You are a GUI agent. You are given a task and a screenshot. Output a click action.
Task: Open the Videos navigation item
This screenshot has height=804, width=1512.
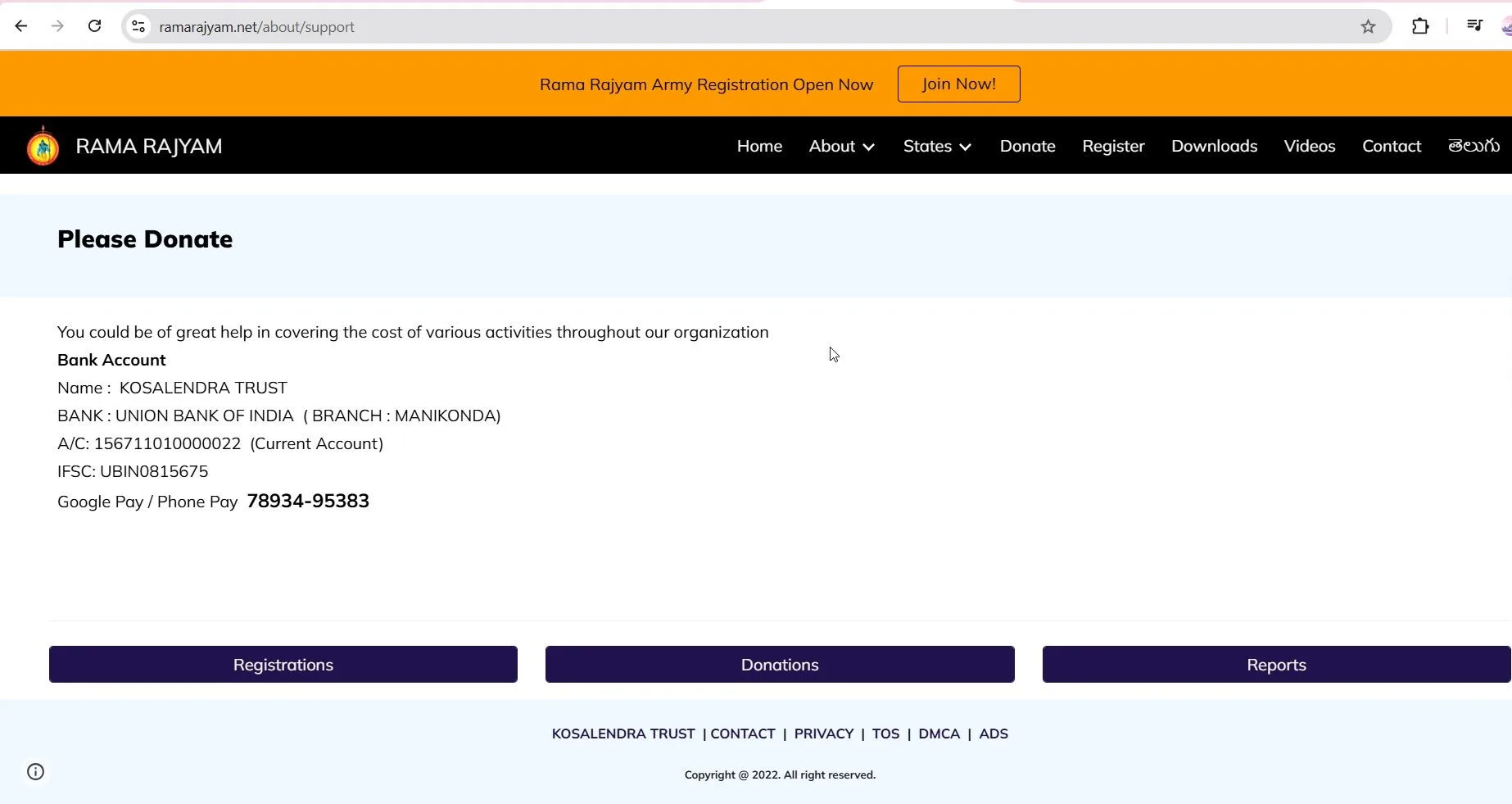coord(1309,146)
